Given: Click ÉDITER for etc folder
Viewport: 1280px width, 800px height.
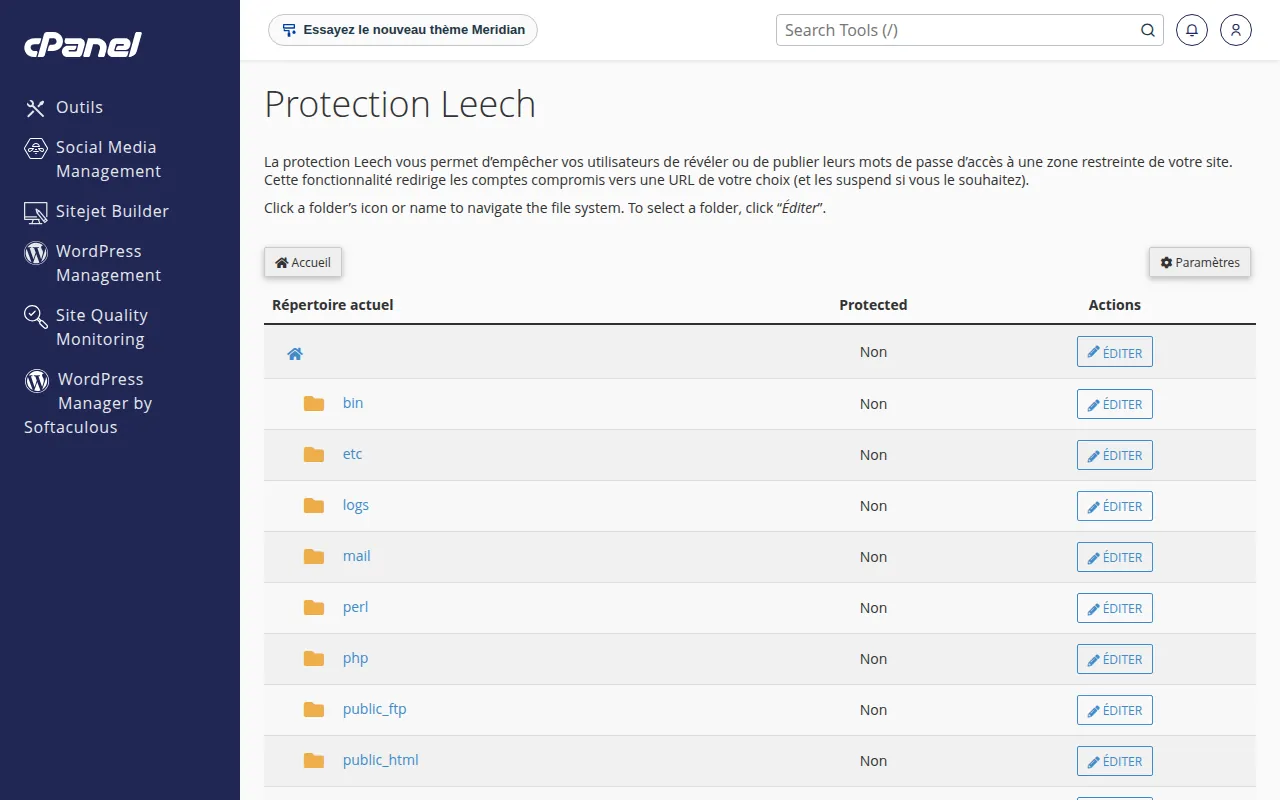Looking at the screenshot, I should pos(1115,455).
